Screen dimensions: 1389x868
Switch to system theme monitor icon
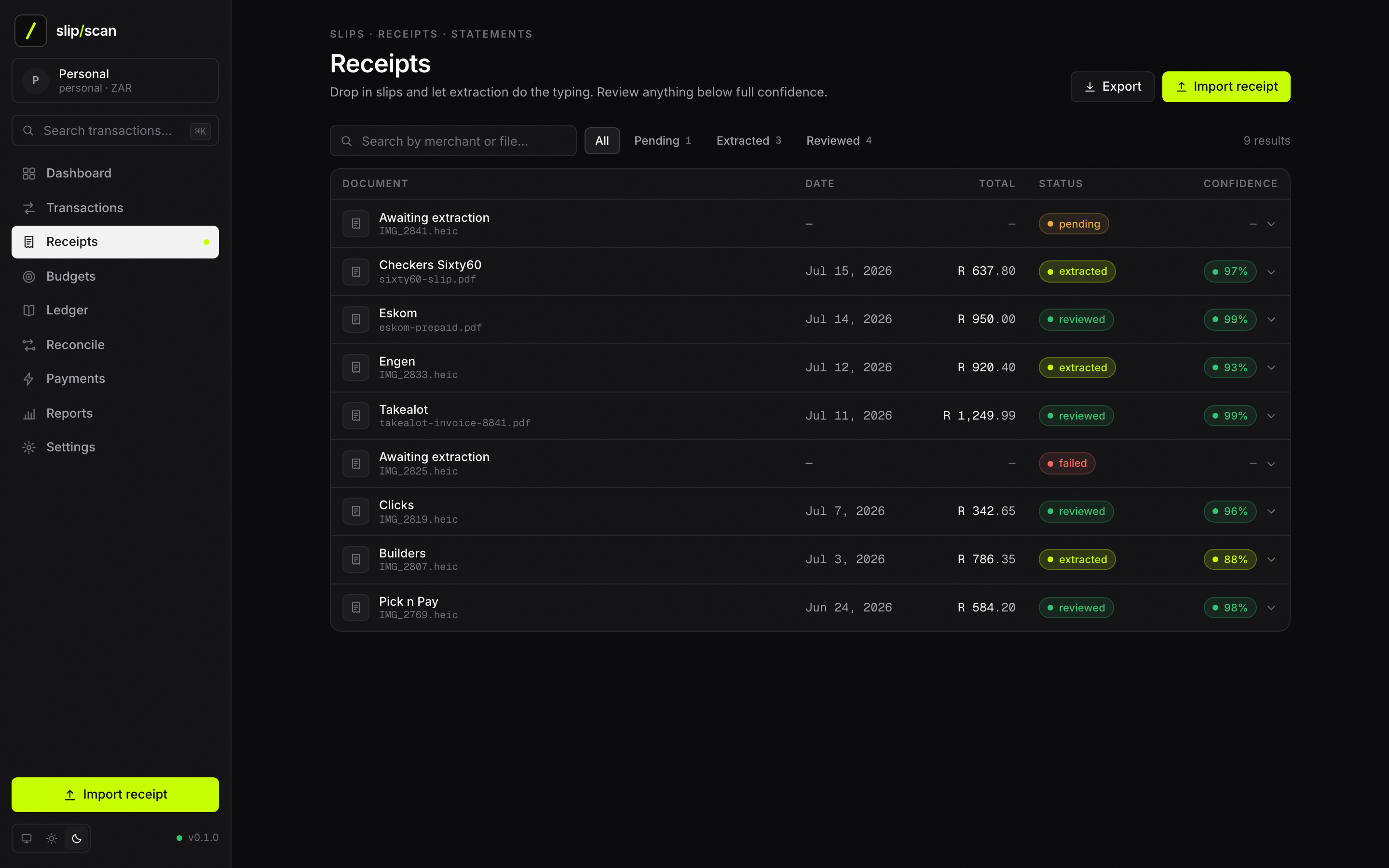pos(27,838)
